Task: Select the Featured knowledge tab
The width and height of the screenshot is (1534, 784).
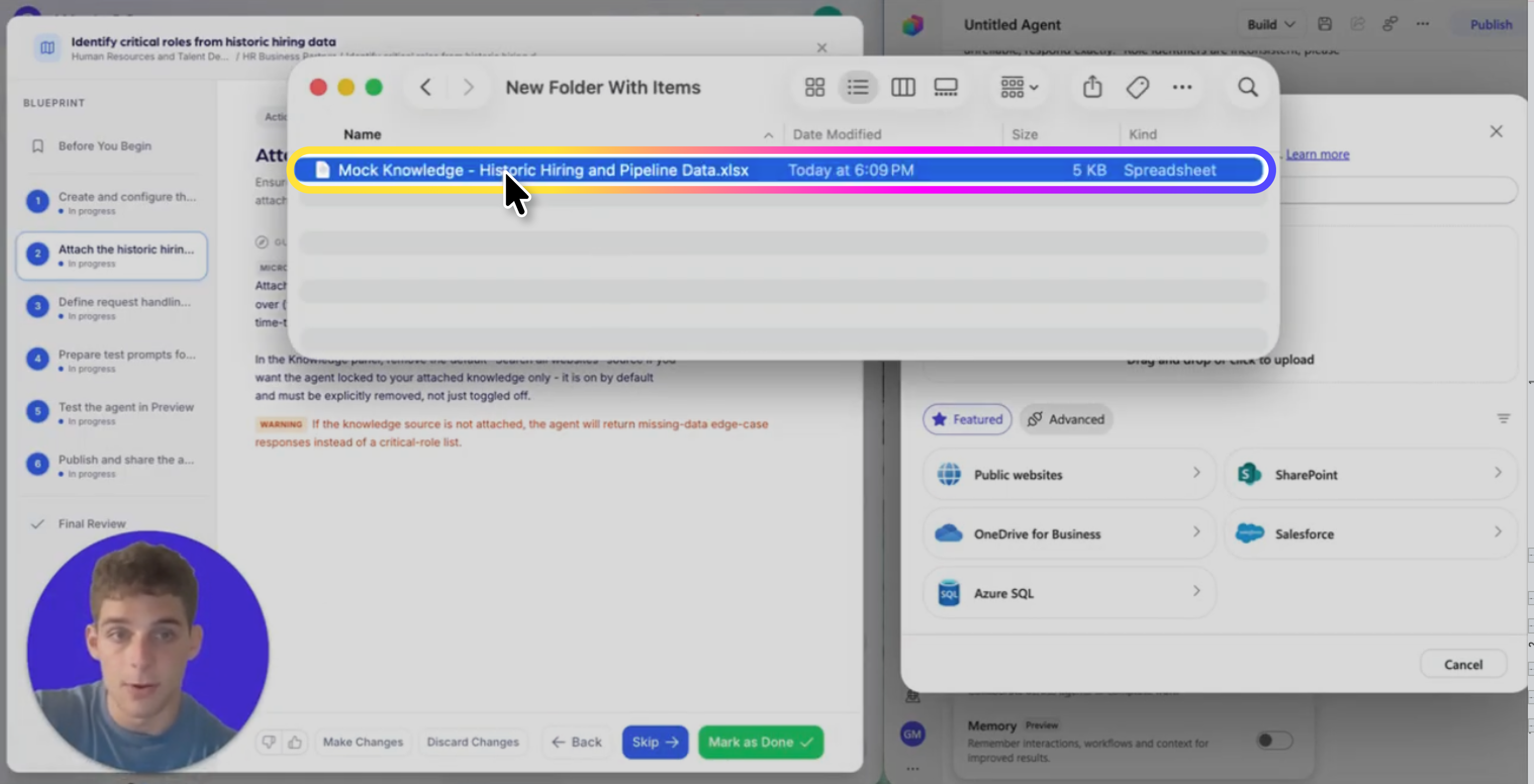Action: click(x=967, y=419)
